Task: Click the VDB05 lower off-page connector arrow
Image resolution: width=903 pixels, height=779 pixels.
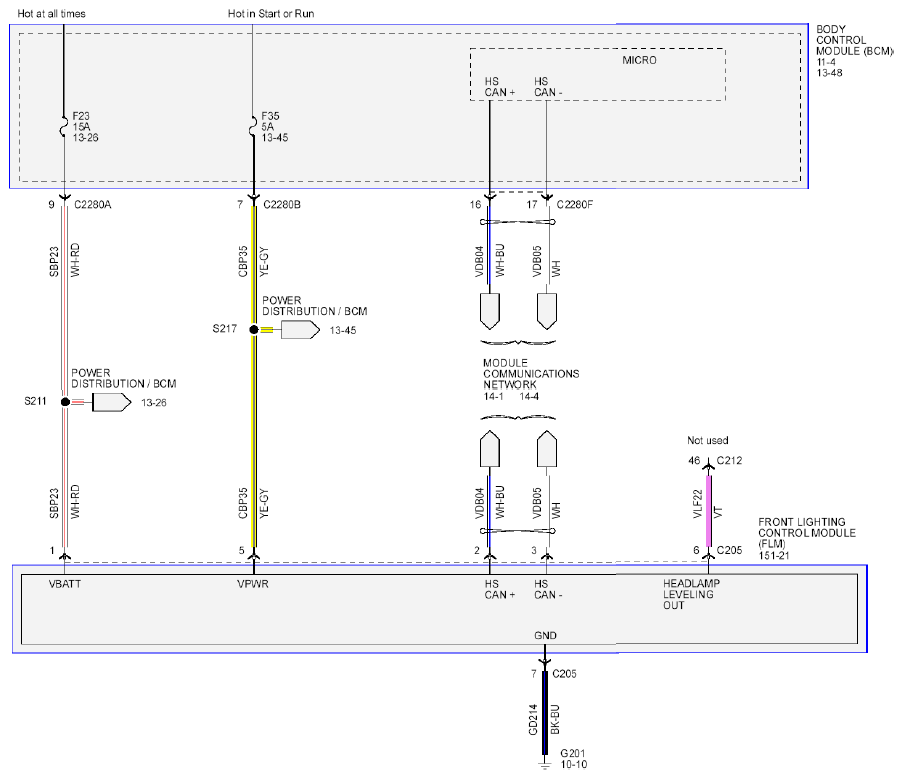Action: pos(547,449)
